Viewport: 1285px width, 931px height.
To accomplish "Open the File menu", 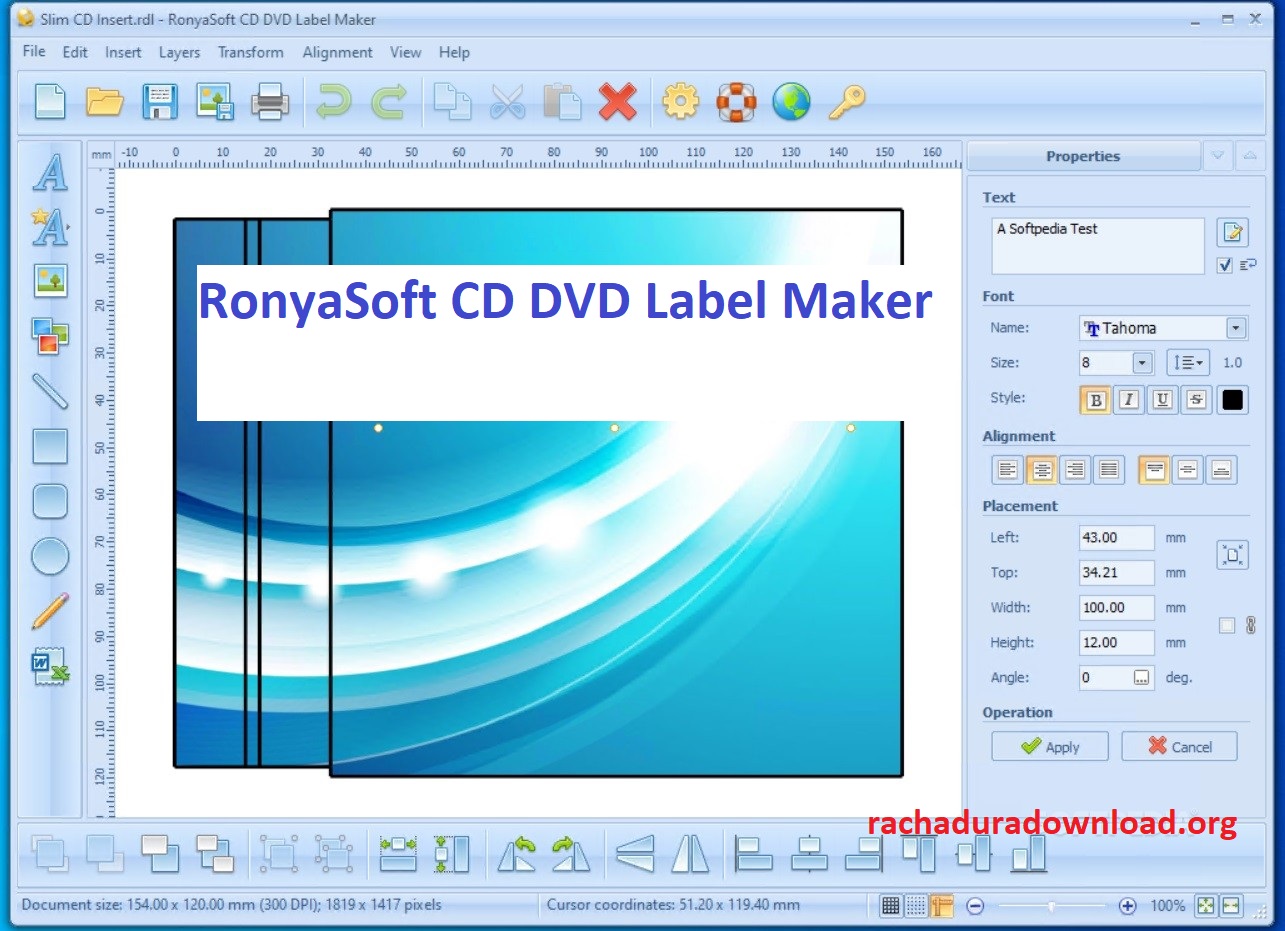I will point(34,52).
